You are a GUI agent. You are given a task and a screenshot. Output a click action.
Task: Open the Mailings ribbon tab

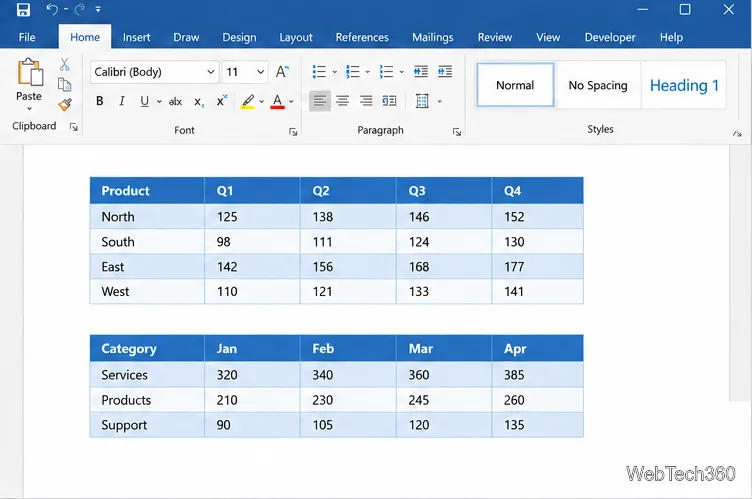tap(433, 37)
